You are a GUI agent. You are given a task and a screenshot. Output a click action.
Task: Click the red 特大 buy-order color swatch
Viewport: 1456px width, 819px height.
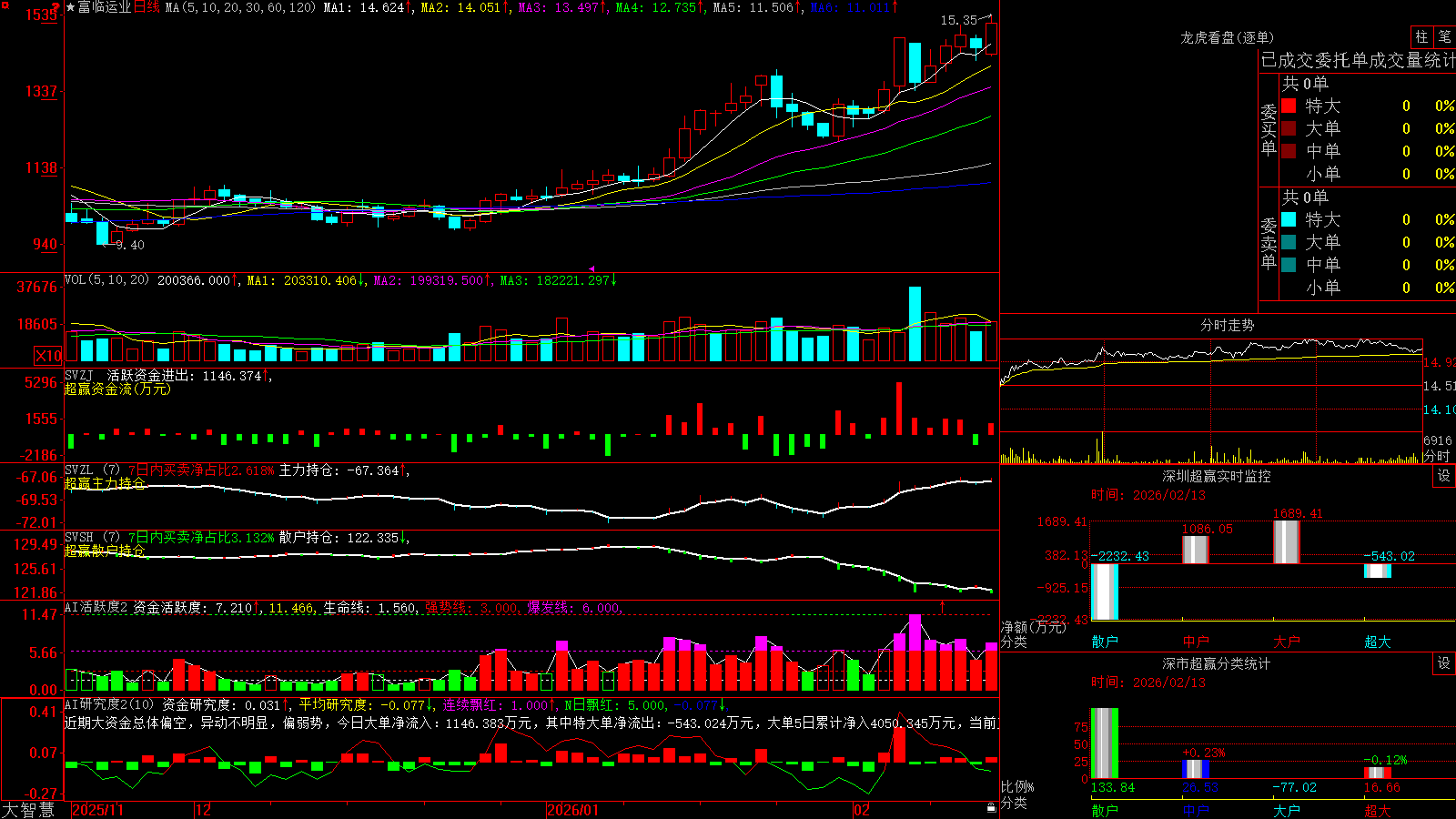(1289, 106)
